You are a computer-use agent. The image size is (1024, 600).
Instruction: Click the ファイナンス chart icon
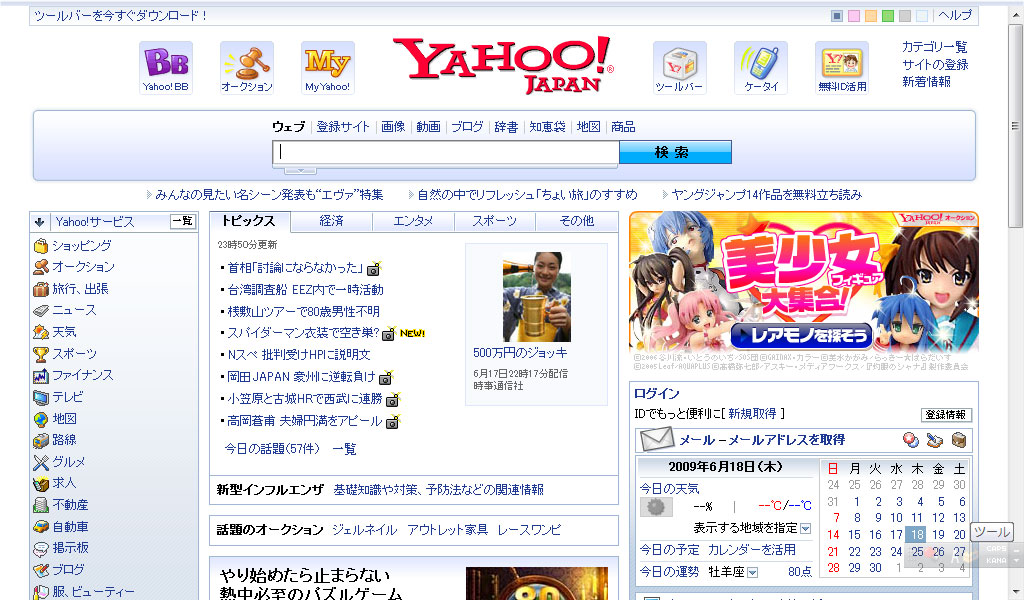tap(41, 375)
